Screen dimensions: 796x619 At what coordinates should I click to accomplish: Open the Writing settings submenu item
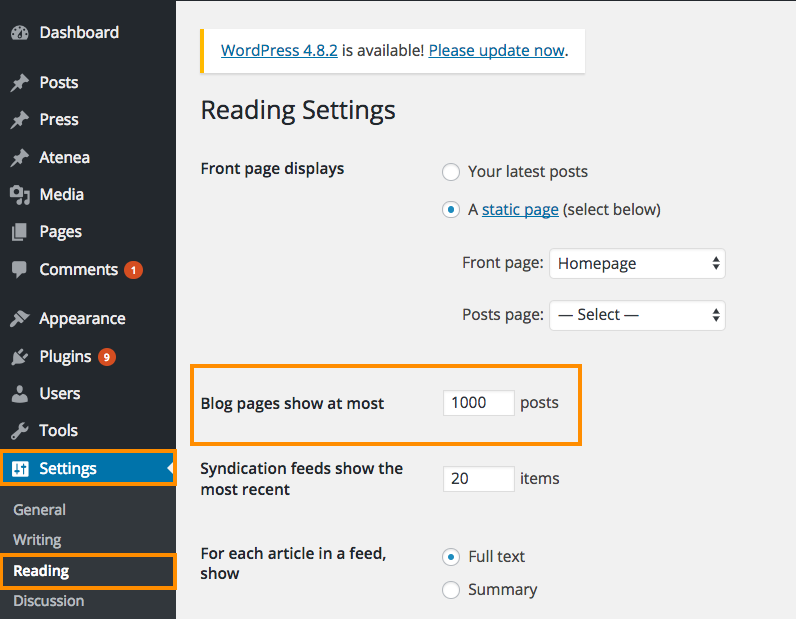[x=37, y=540]
